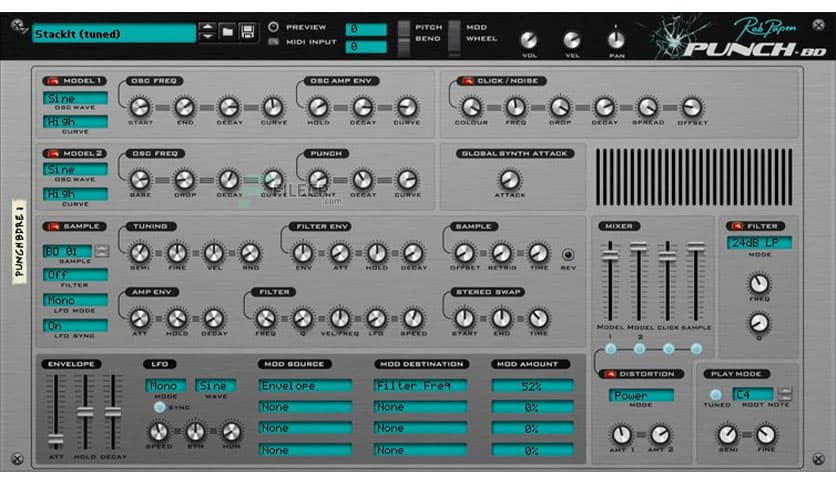Click the Vol knob in top bar
836x484 pixels.
[x=529, y=40]
